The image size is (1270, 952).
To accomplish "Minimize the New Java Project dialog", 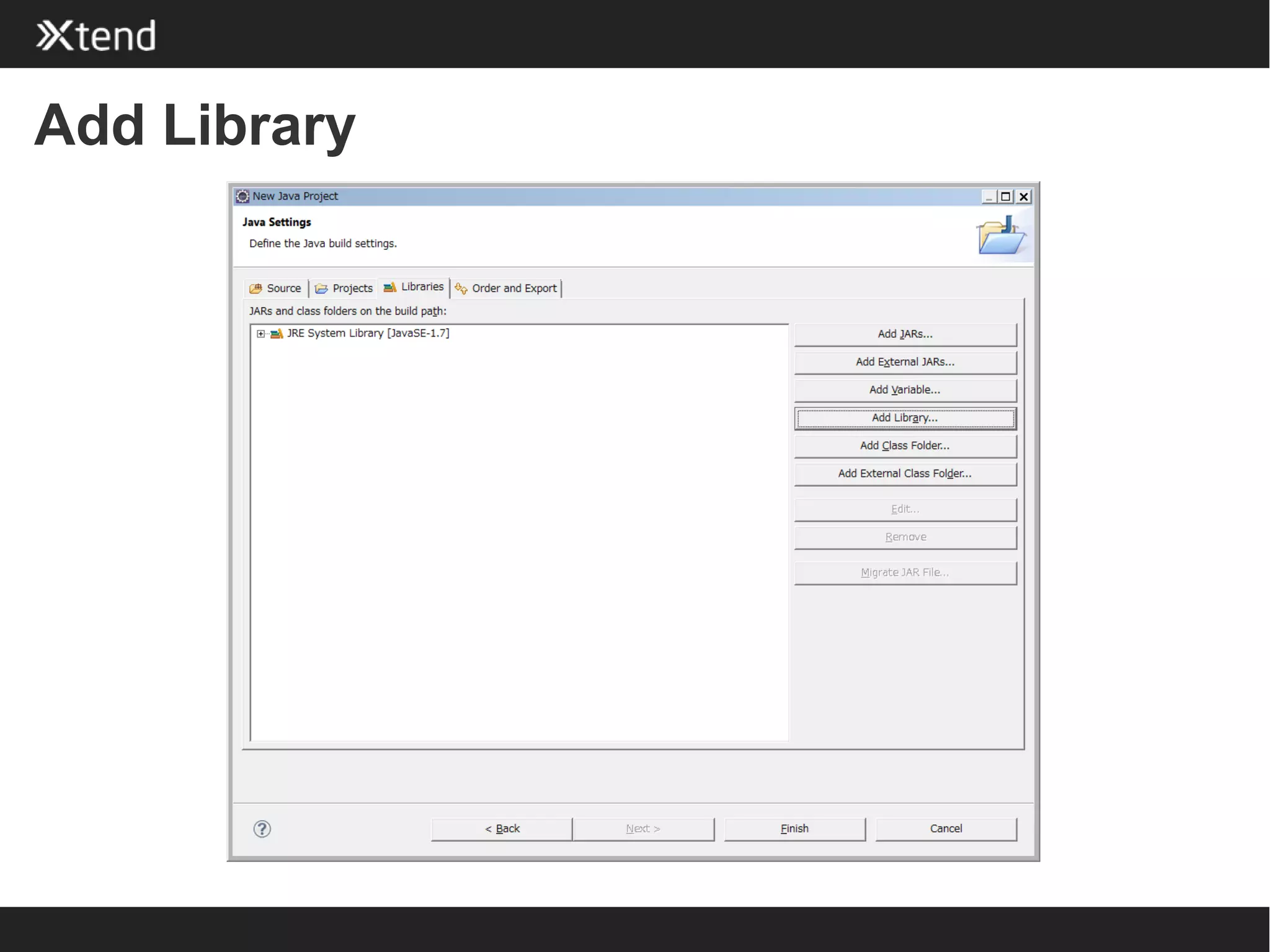I will coord(988,197).
